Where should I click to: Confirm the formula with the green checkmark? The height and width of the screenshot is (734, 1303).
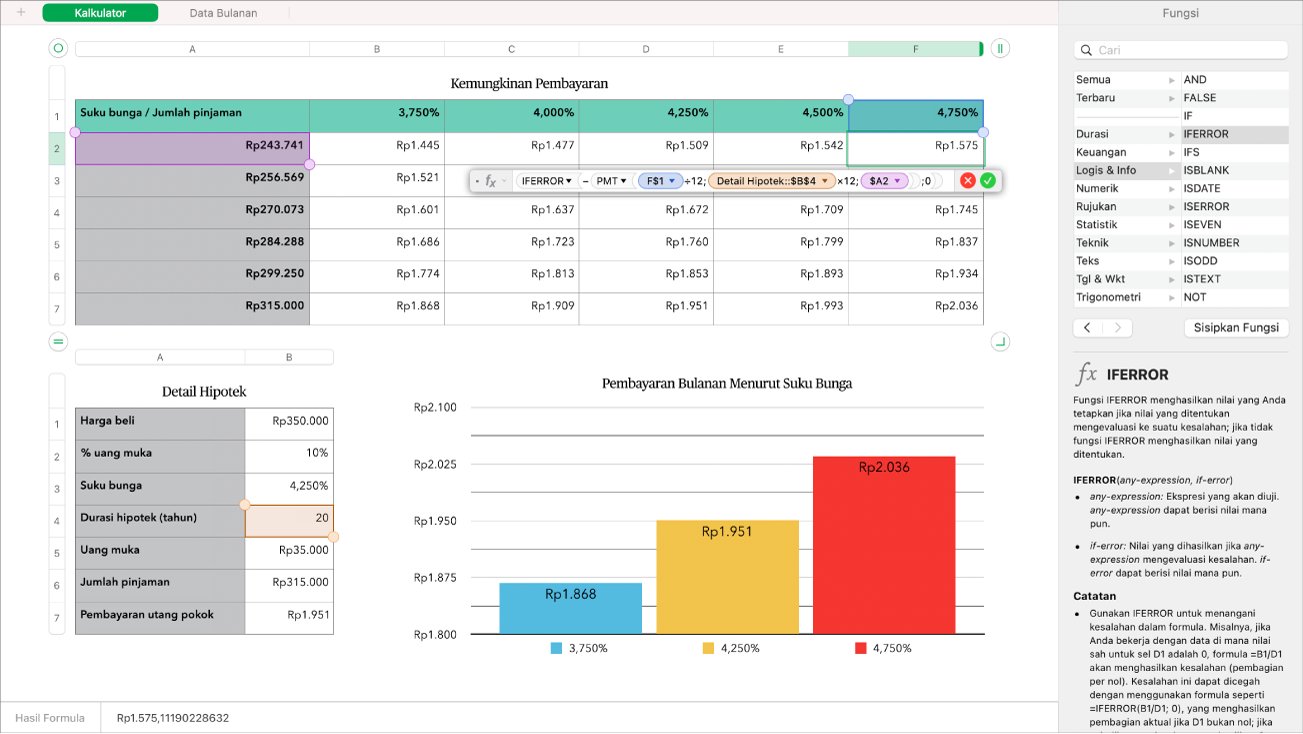990,181
